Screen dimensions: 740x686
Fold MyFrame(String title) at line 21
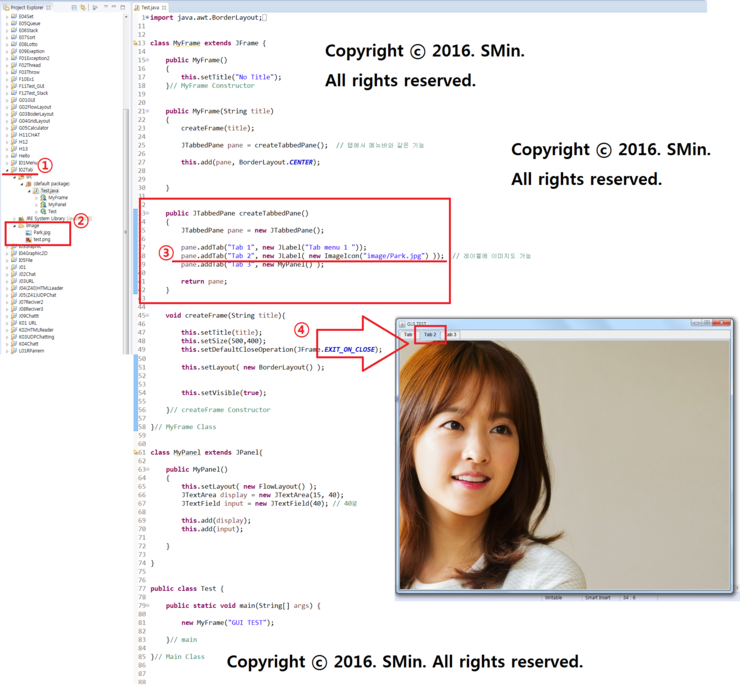pyautogui.click(x=147, y=111)
